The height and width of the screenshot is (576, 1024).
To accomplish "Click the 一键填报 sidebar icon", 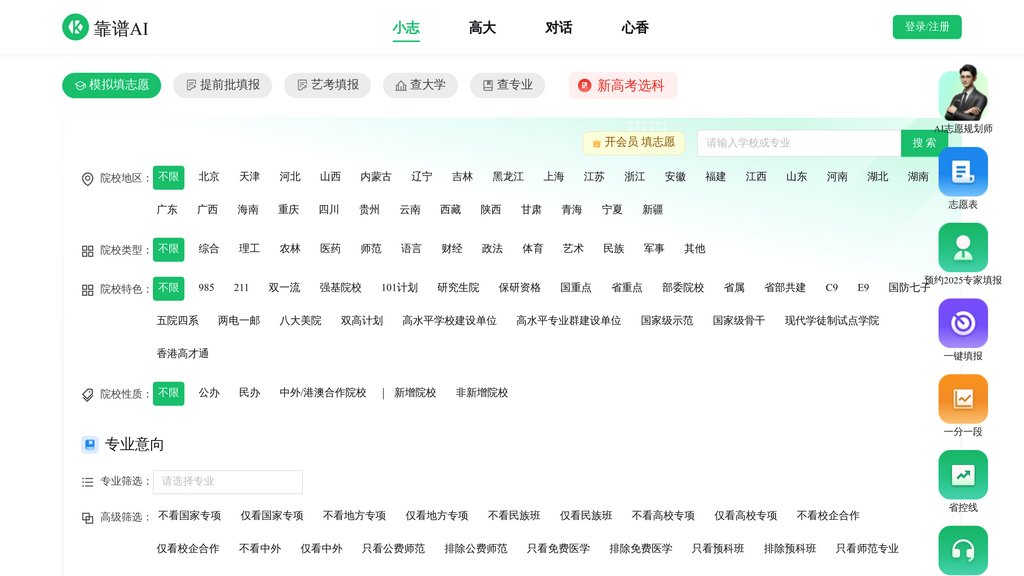I will 962,322.
